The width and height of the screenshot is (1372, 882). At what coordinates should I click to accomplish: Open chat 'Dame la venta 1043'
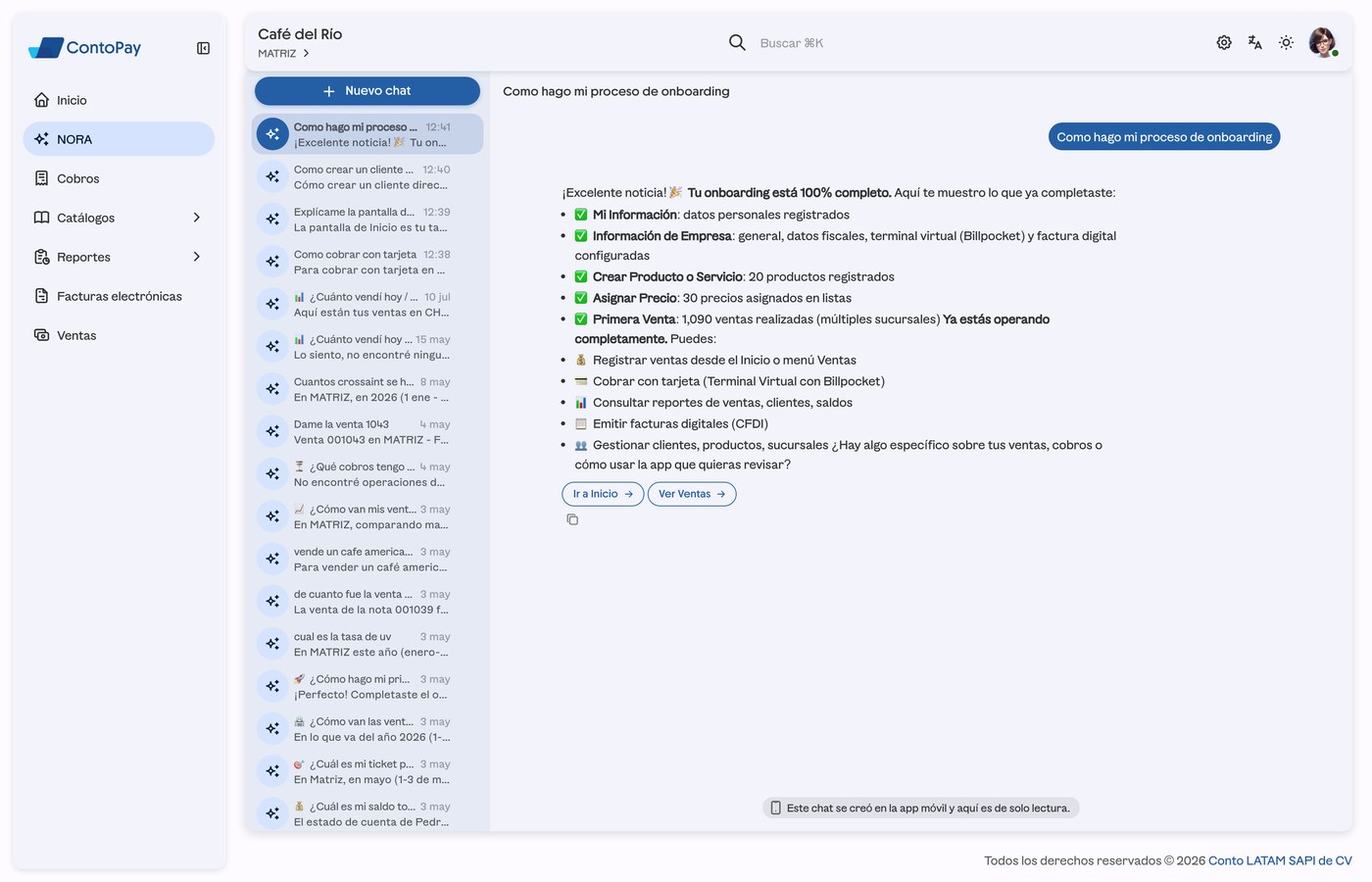[x=367, y=431]
